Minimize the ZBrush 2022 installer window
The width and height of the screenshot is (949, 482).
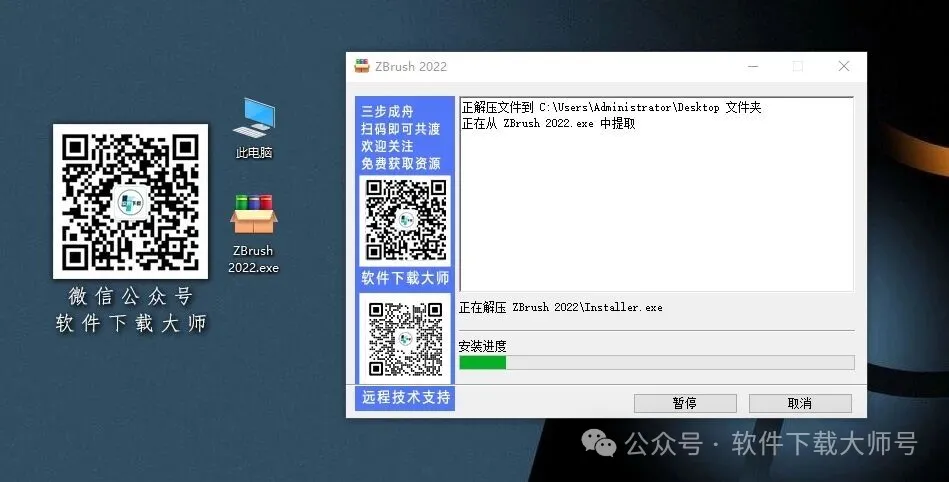[753, 67]
